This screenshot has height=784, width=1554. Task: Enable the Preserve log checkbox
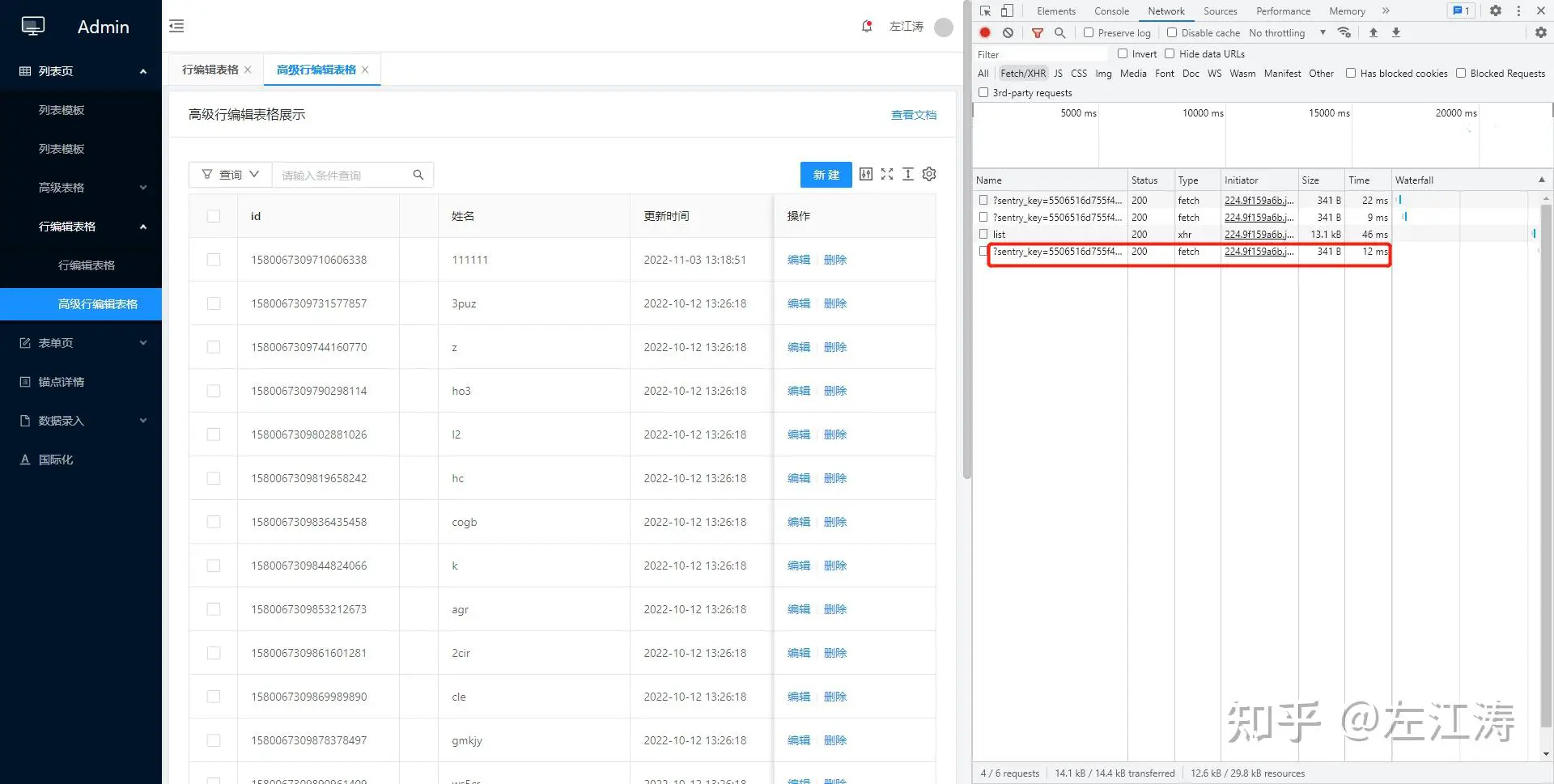(1089, 32)
